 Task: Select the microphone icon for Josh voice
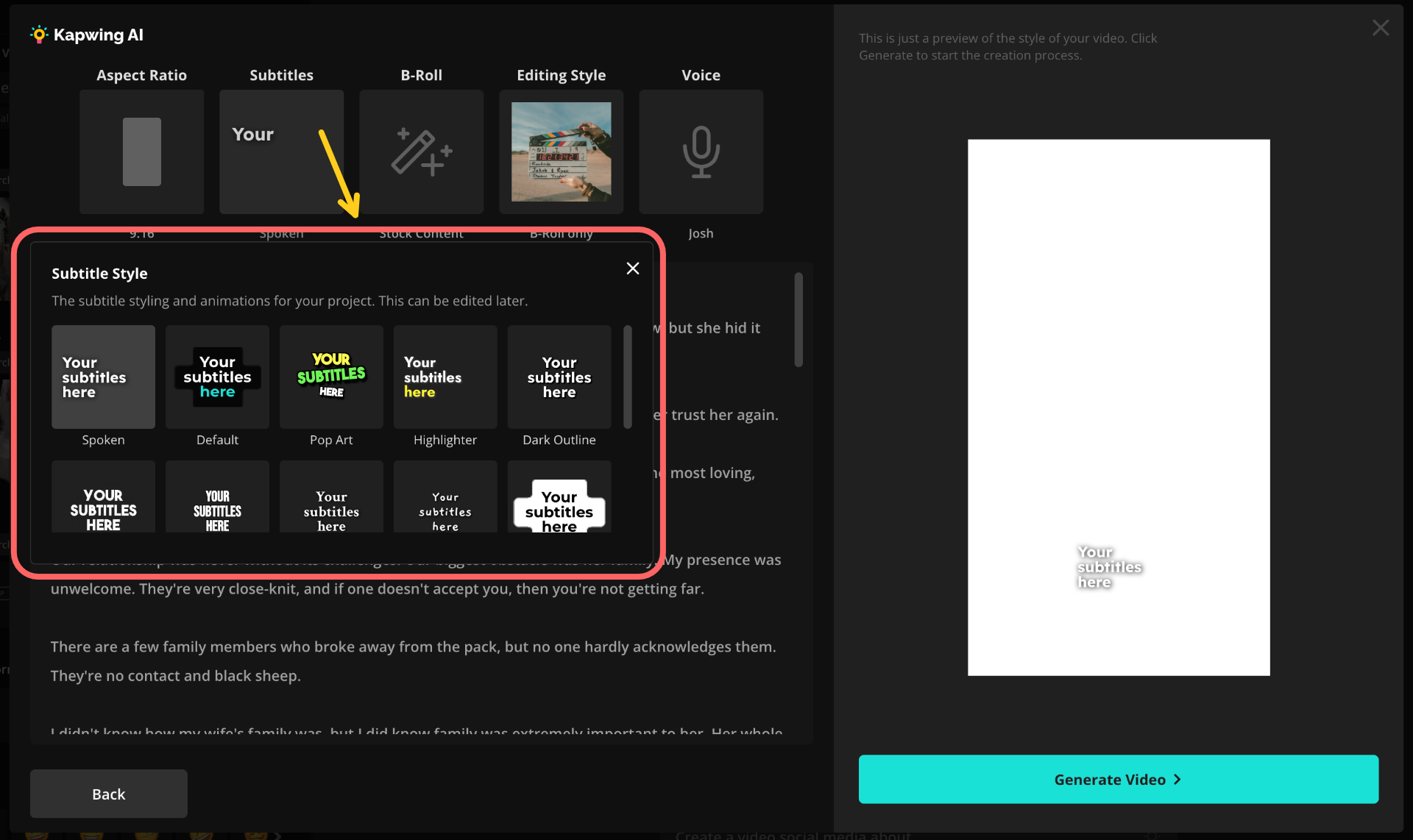point(701,152)
